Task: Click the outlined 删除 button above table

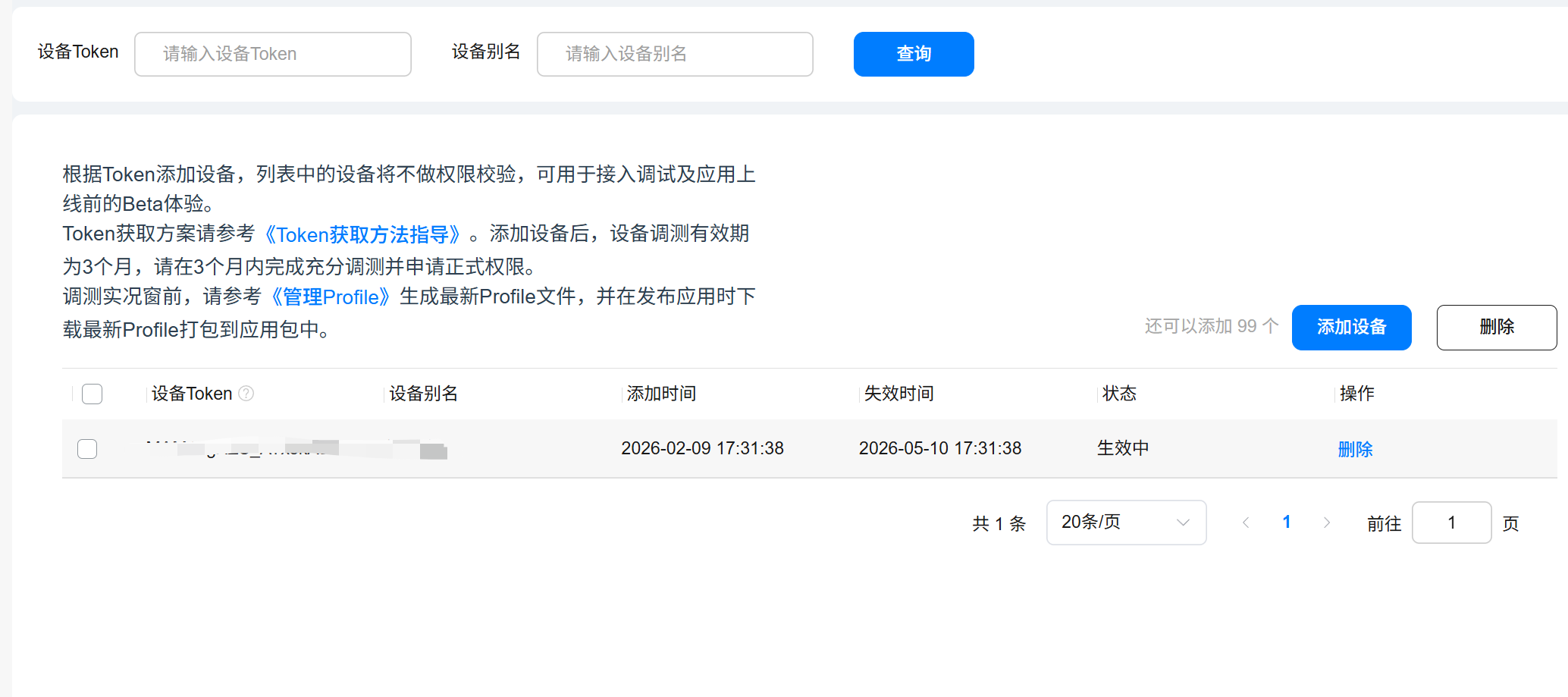Action: pyautogui.click(x=1496, y=328)
